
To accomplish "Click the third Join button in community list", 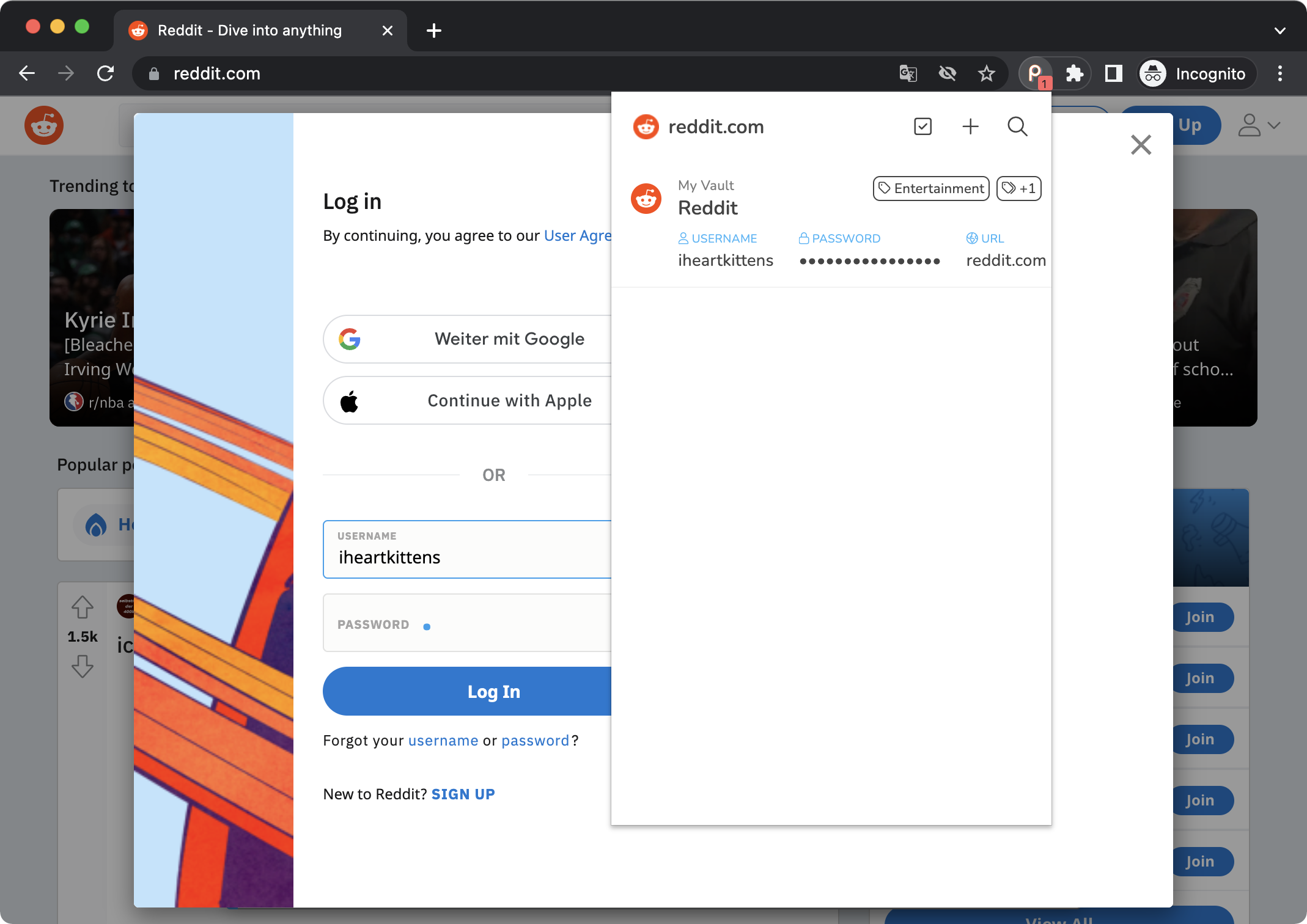I will pos(1202,739).
